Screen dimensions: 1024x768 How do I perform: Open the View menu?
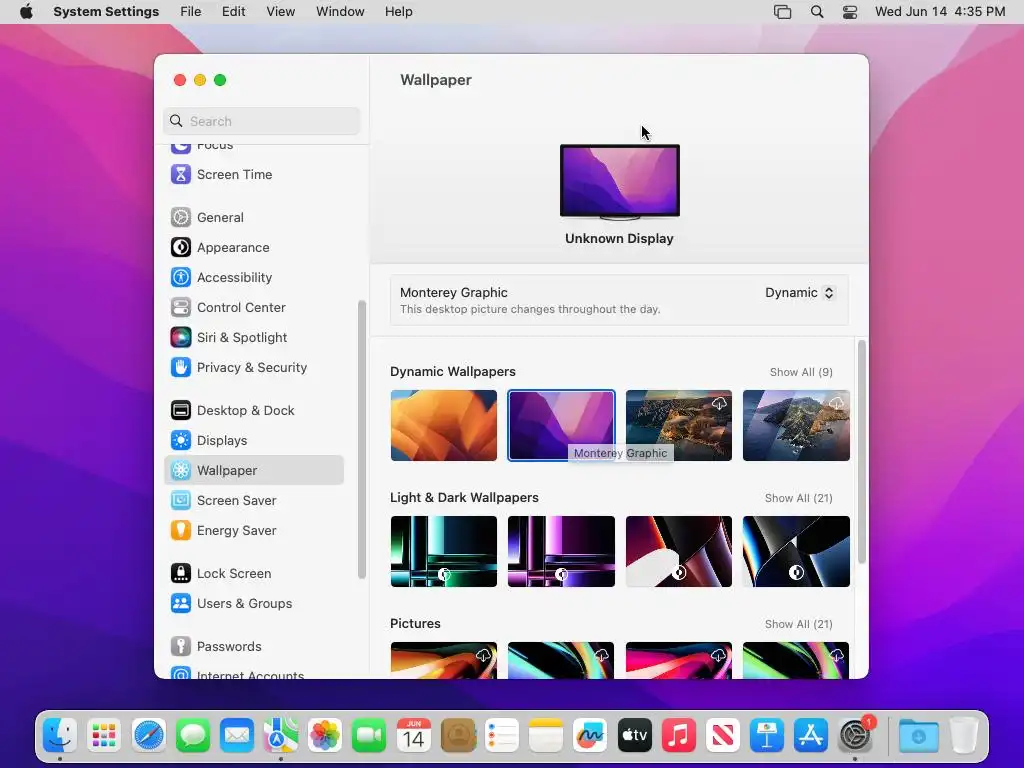(x=281, y=12)
